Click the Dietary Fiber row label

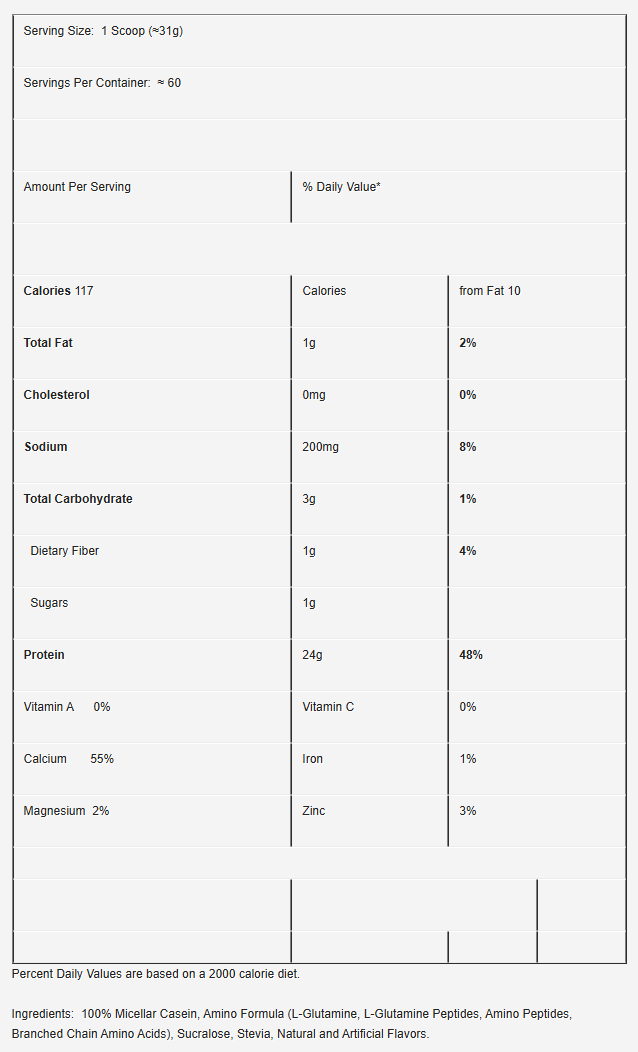(x=64, y=551)
